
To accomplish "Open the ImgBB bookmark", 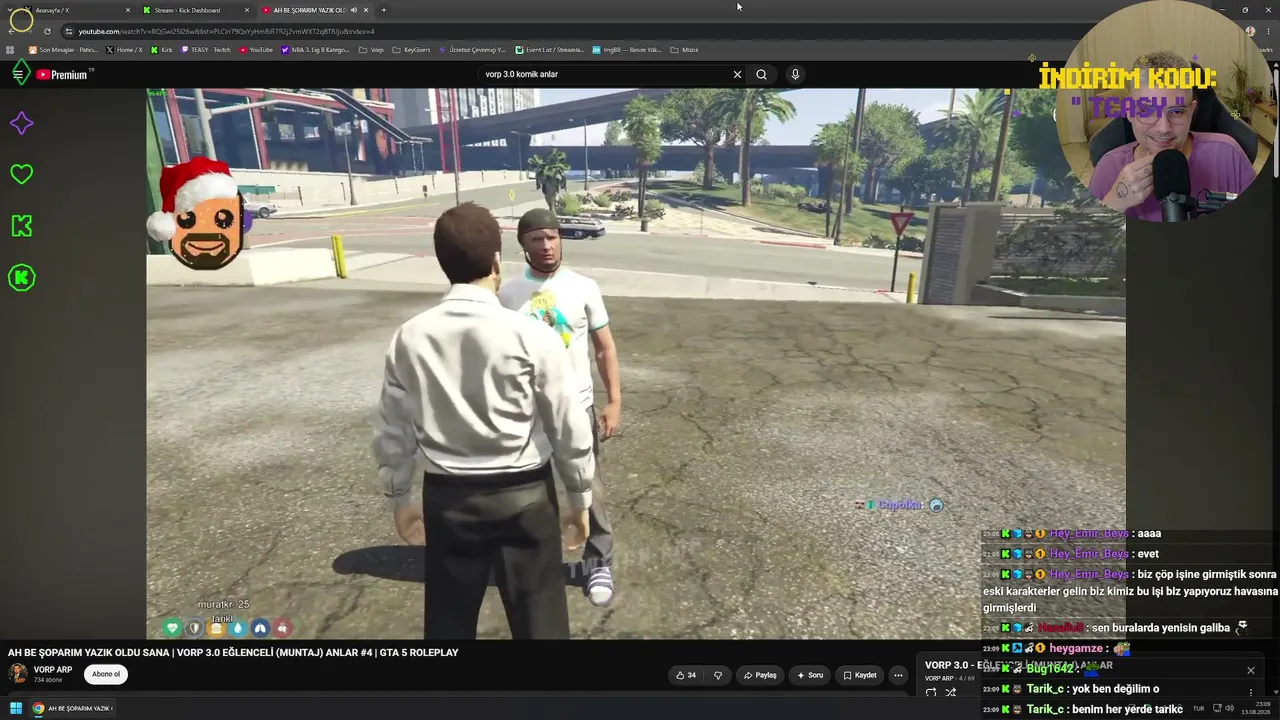I will 627,50.
